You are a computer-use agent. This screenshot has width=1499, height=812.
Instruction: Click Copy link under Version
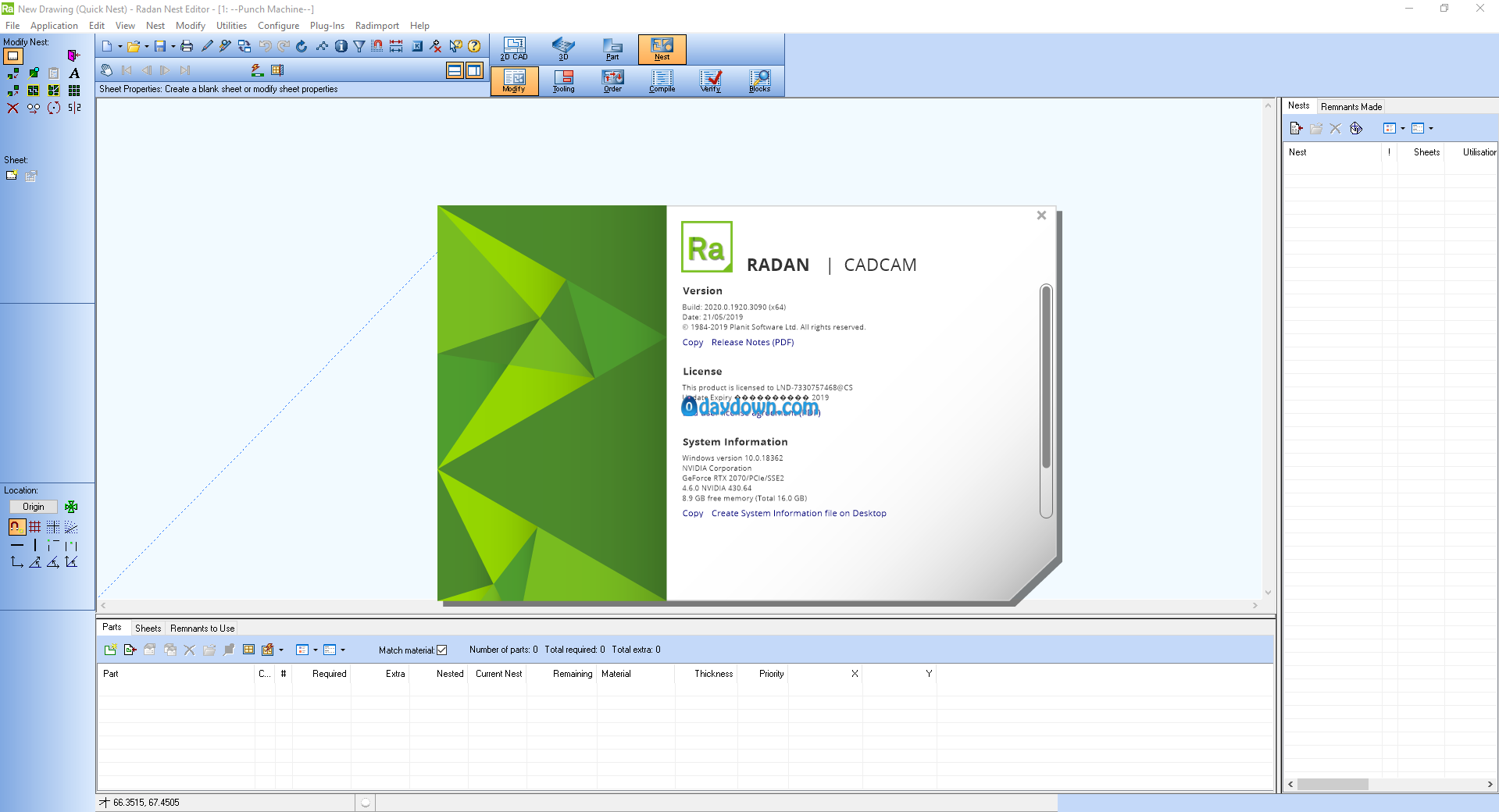click(693, 343)
